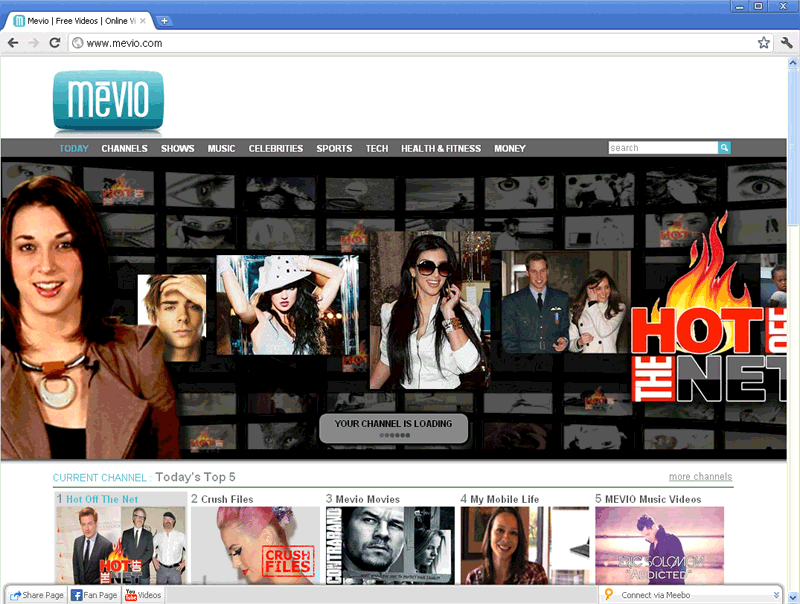Click into the site search field

(x=662, y=148)
